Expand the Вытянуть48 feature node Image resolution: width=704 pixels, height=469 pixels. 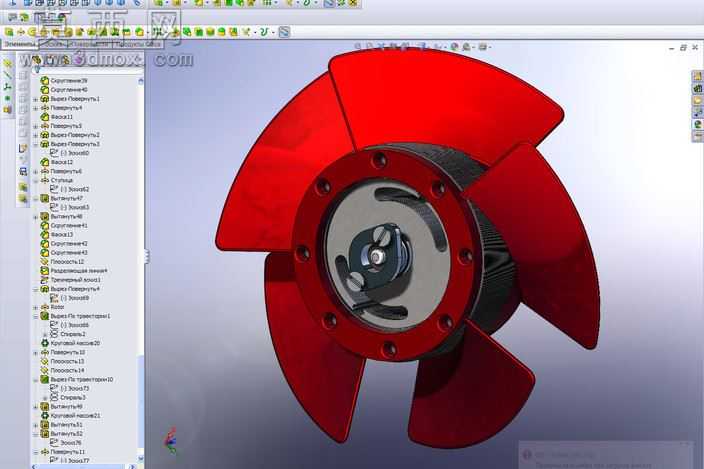[x=36, y=216]
